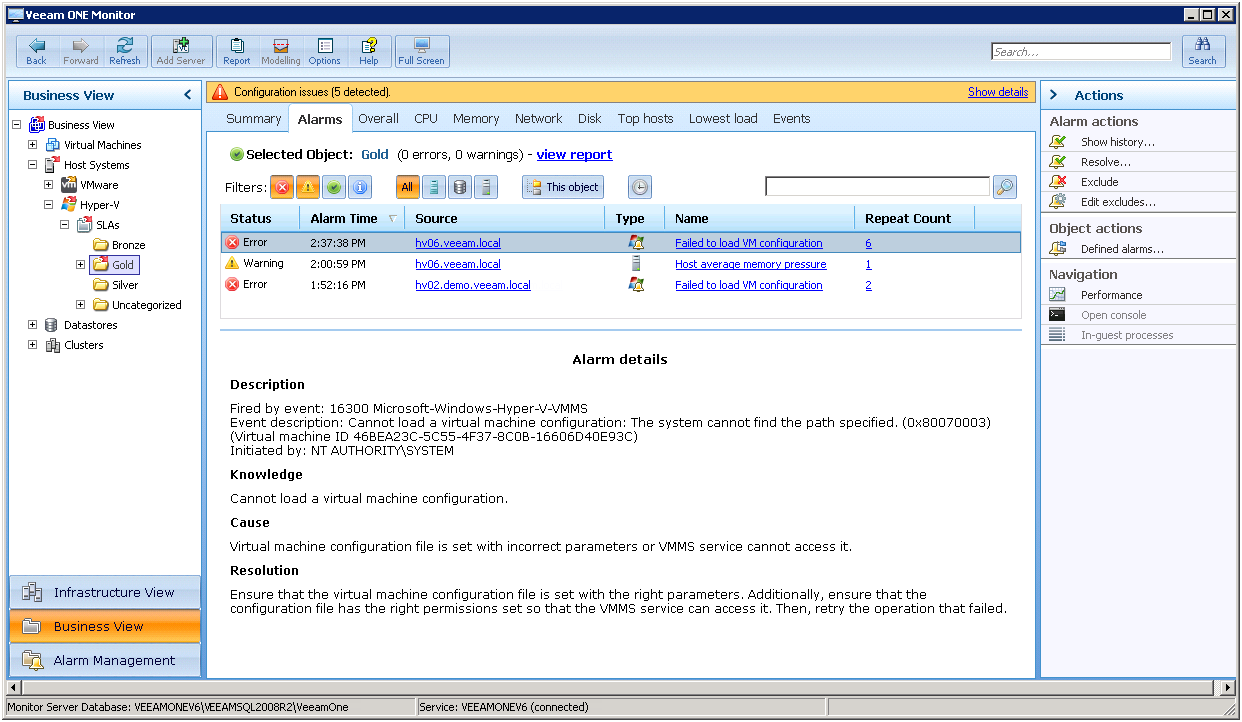Open Defined alarms under Object actions

[1122, 249]
